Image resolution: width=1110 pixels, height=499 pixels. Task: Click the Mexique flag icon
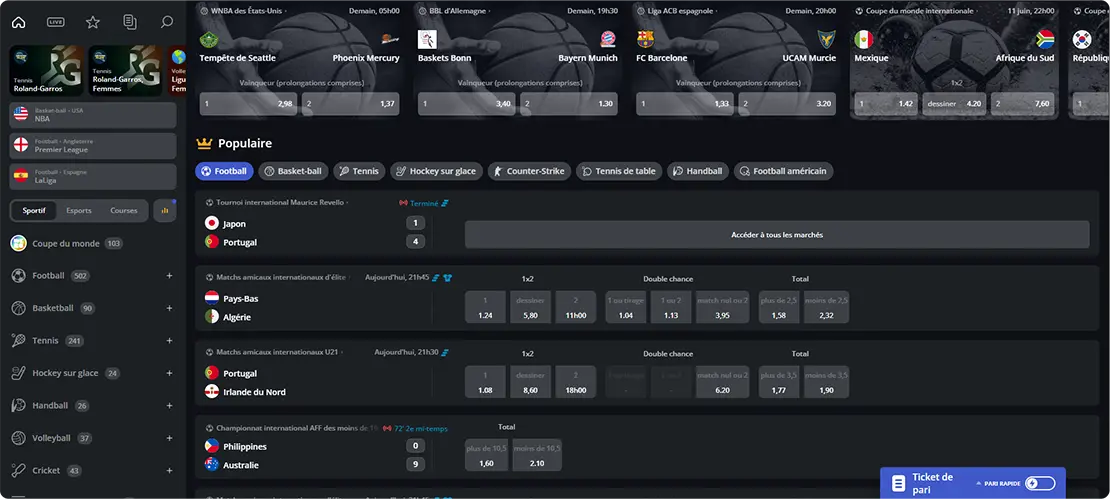coord(863,39)
